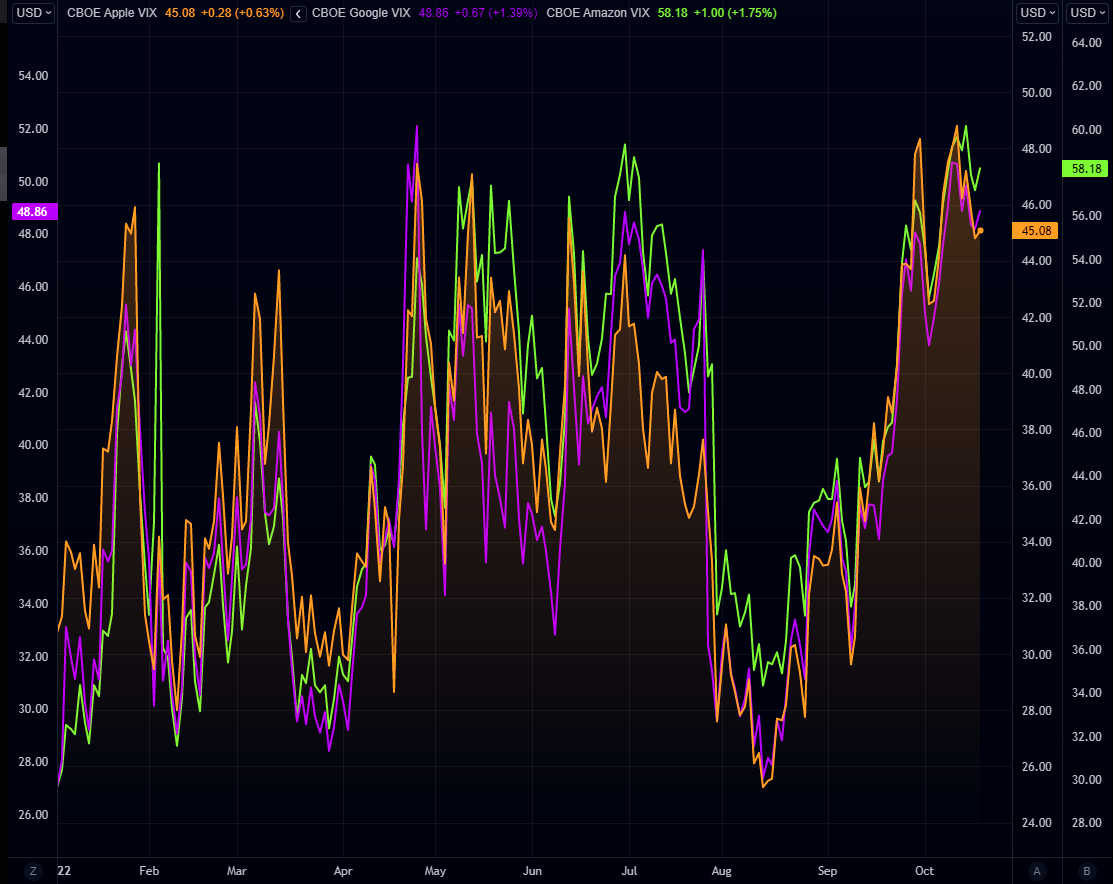Click the Amazon VIX change +1.00 (+1.75%)

pos(735,13)
